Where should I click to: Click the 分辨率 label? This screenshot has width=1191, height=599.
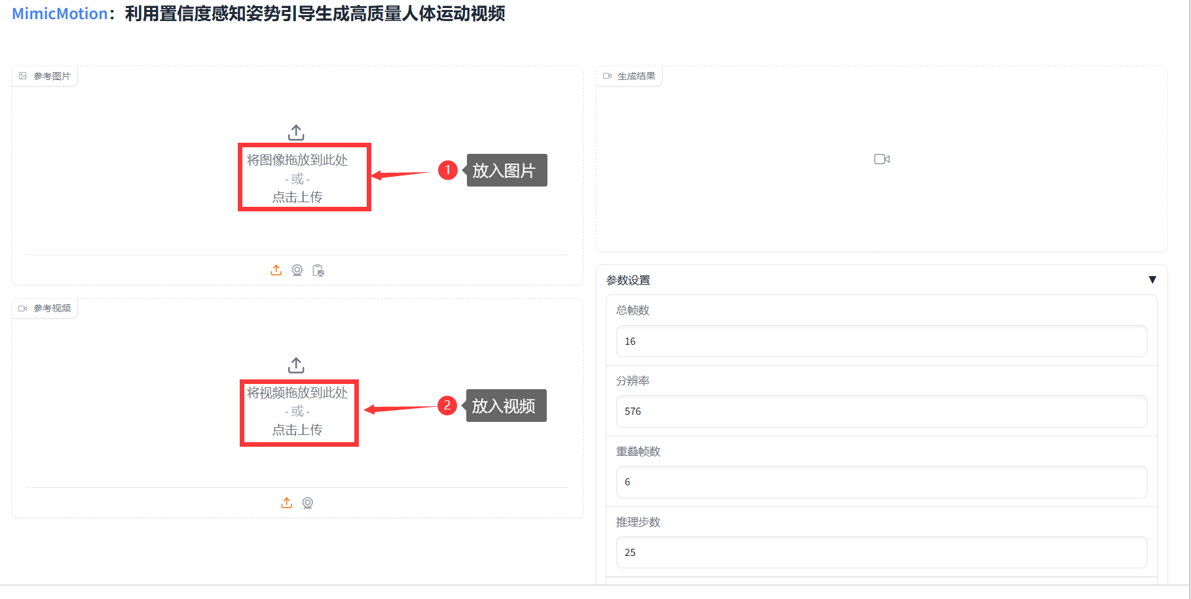(633, 380)
